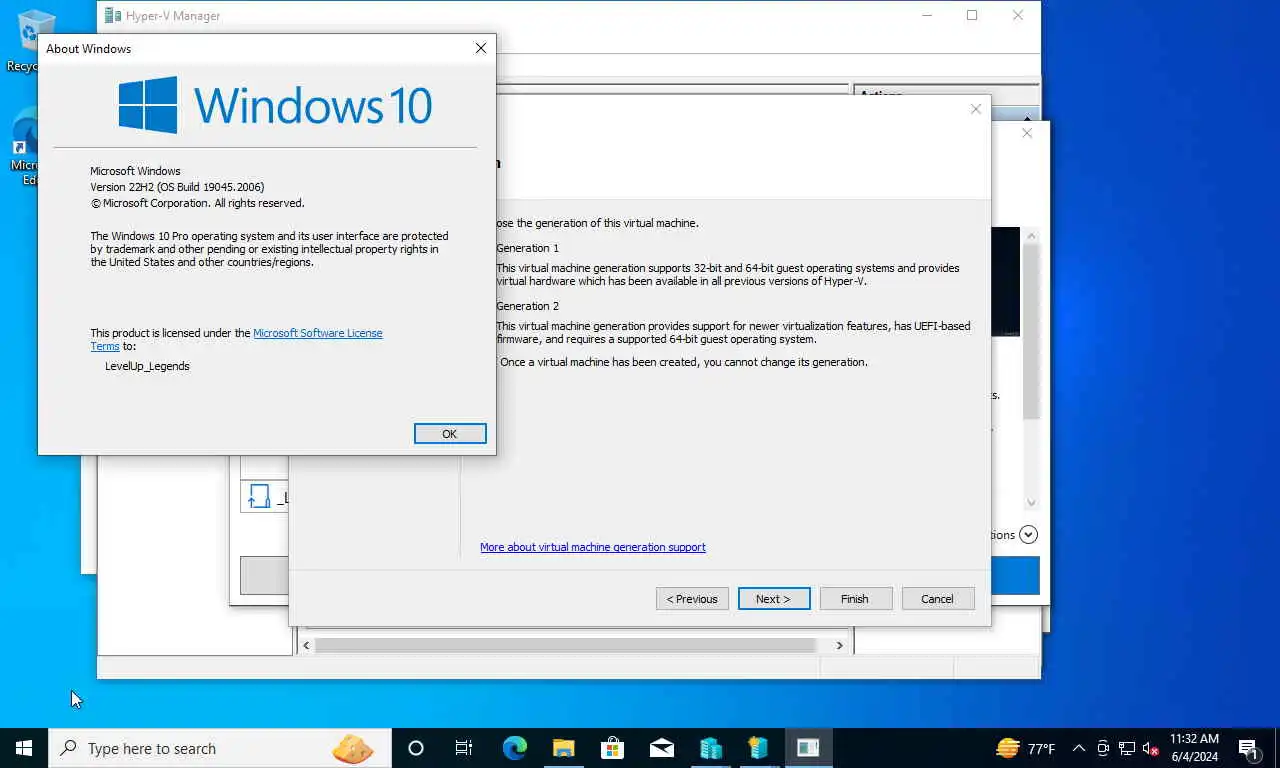Click the horizontal scrollbar left arrow

click(307, 646)
